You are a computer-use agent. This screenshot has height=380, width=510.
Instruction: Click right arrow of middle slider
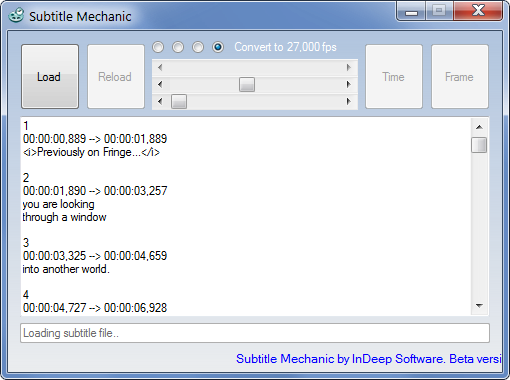coord(349,84)
